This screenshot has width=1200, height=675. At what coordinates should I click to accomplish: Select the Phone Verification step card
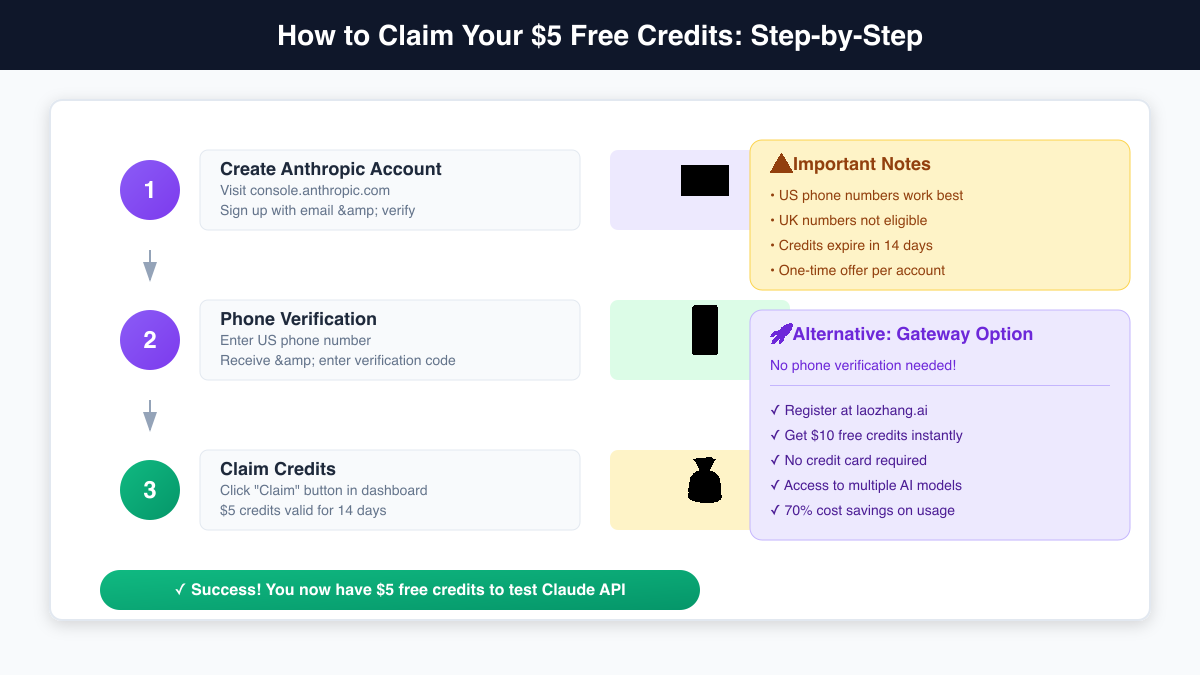coord(390,340)
